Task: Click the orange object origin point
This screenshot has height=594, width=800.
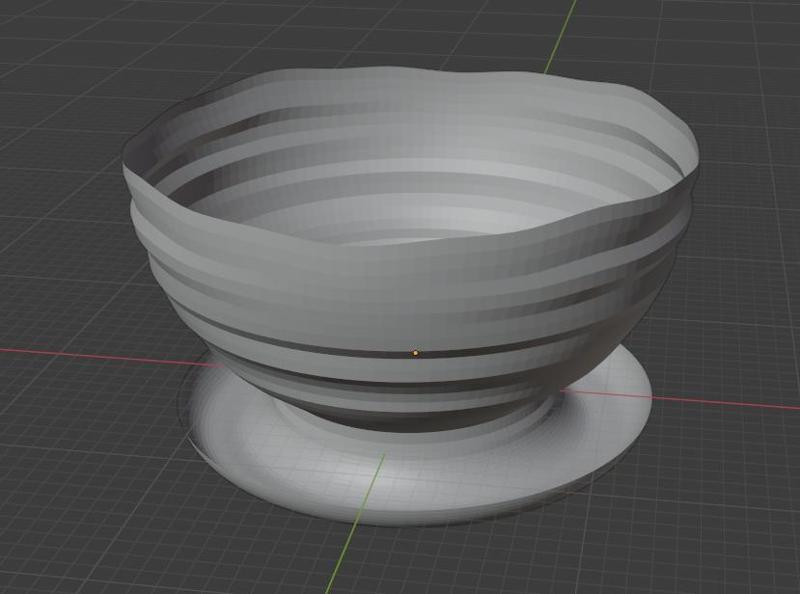Action: (414, 352)
